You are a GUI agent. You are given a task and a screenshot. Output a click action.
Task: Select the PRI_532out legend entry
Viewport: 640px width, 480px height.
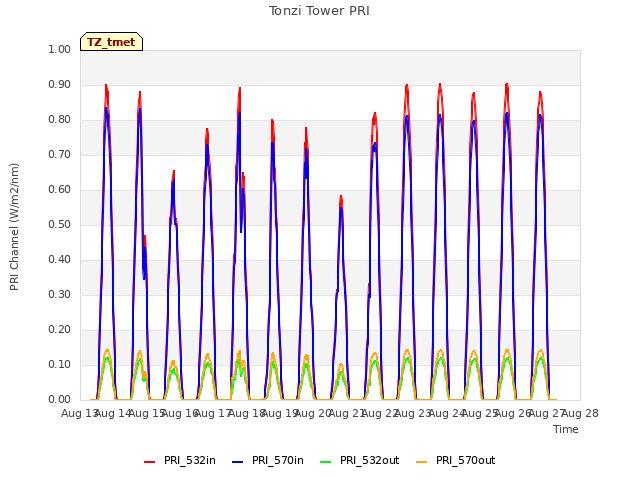tap(360, 460)
